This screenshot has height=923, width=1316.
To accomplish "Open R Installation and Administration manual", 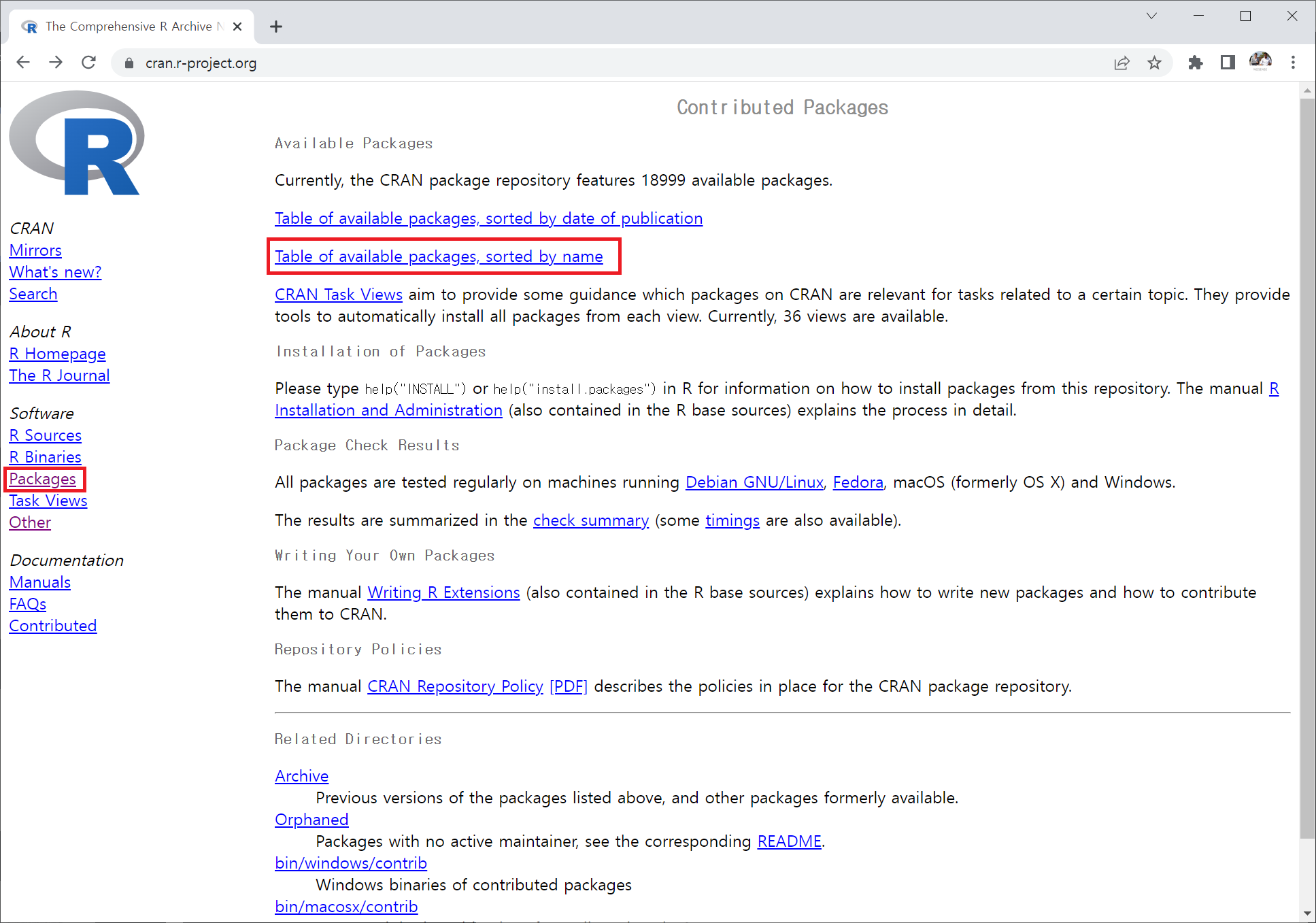I will (x=388, y=410).
